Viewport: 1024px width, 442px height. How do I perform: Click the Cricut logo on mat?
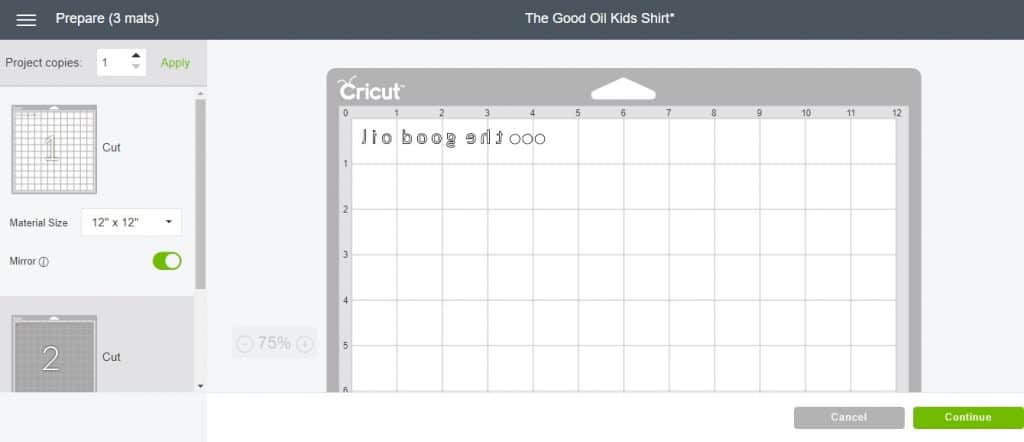click(x=370, y=89)
